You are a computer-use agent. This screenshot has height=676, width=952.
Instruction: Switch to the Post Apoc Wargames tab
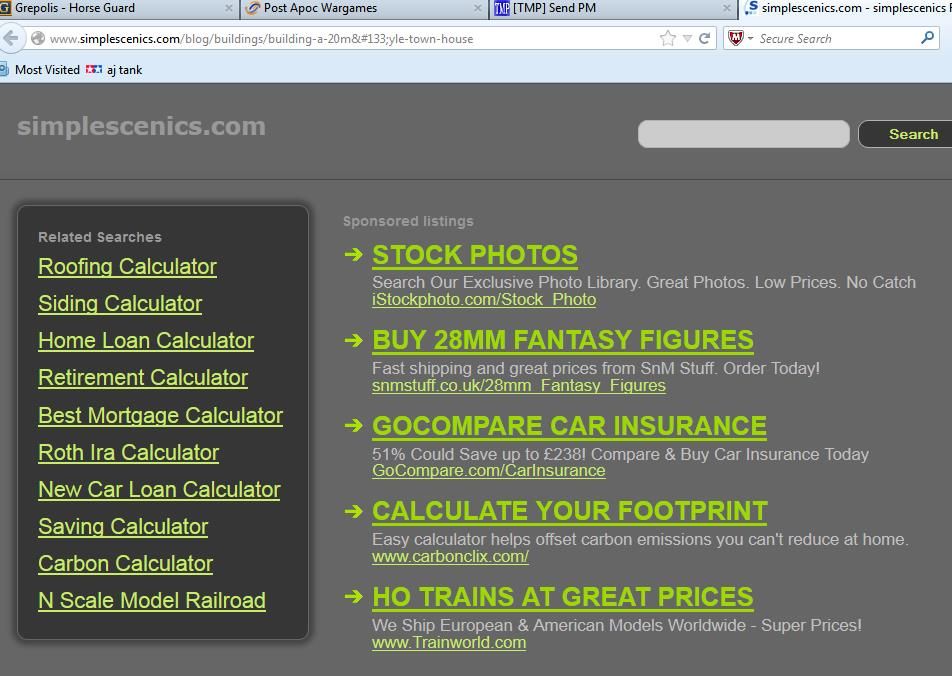pyautogui.click(x=320, y=8)
